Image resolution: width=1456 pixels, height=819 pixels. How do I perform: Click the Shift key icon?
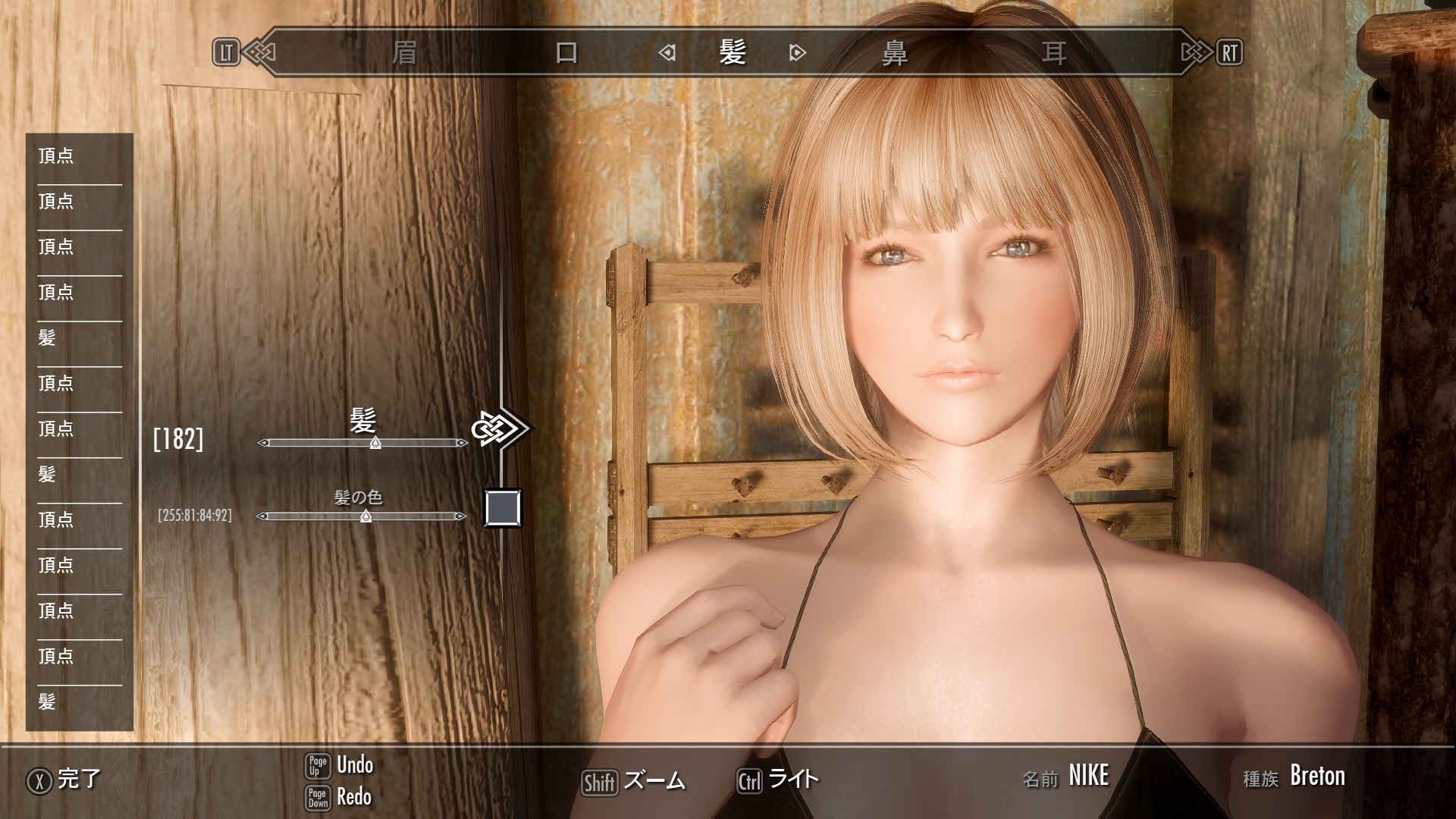[600, 783]
